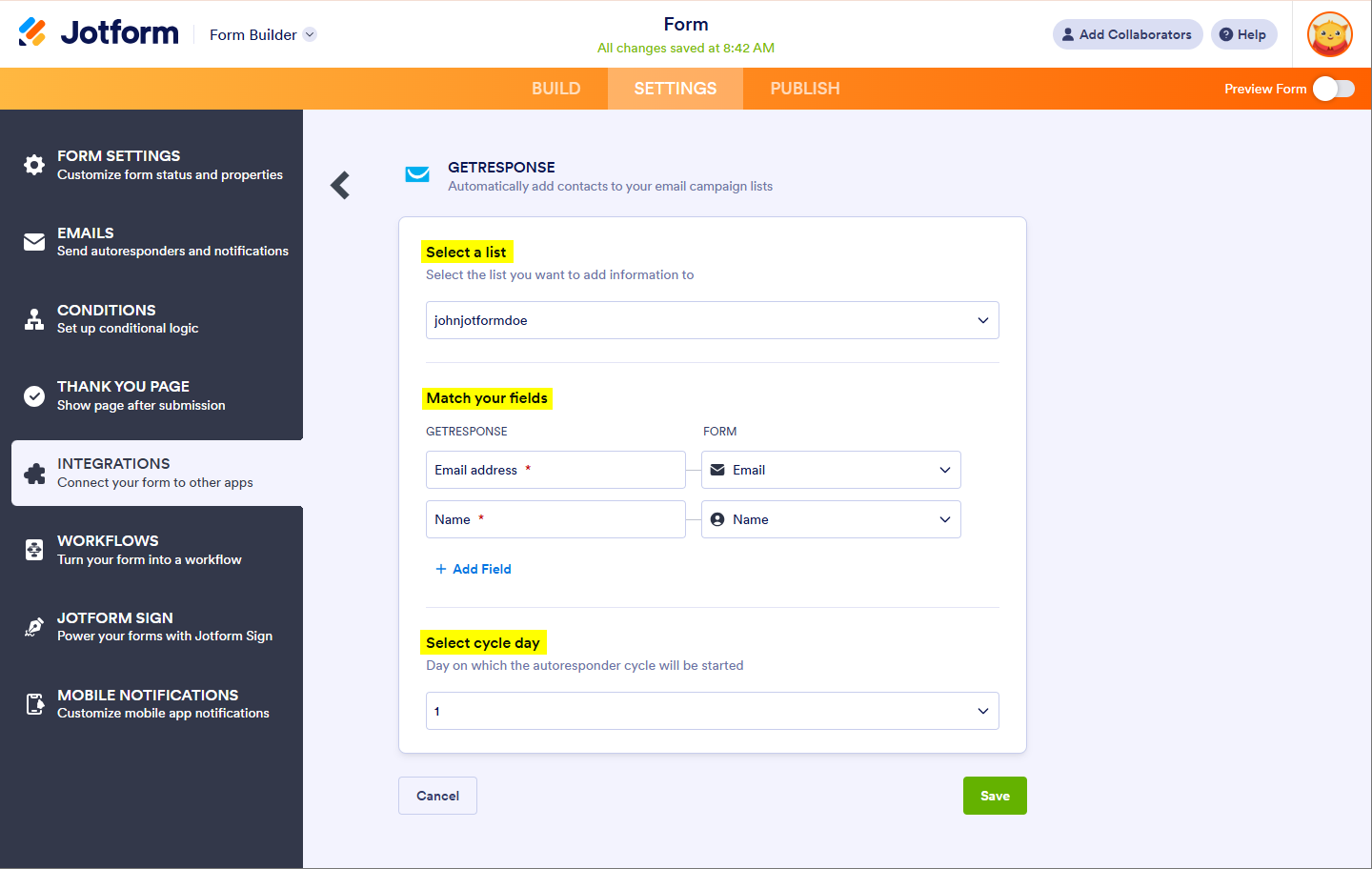This screenshot has height=869, width=1372.
Task: Open the cycle day dropdown
Action: [712, 711]
